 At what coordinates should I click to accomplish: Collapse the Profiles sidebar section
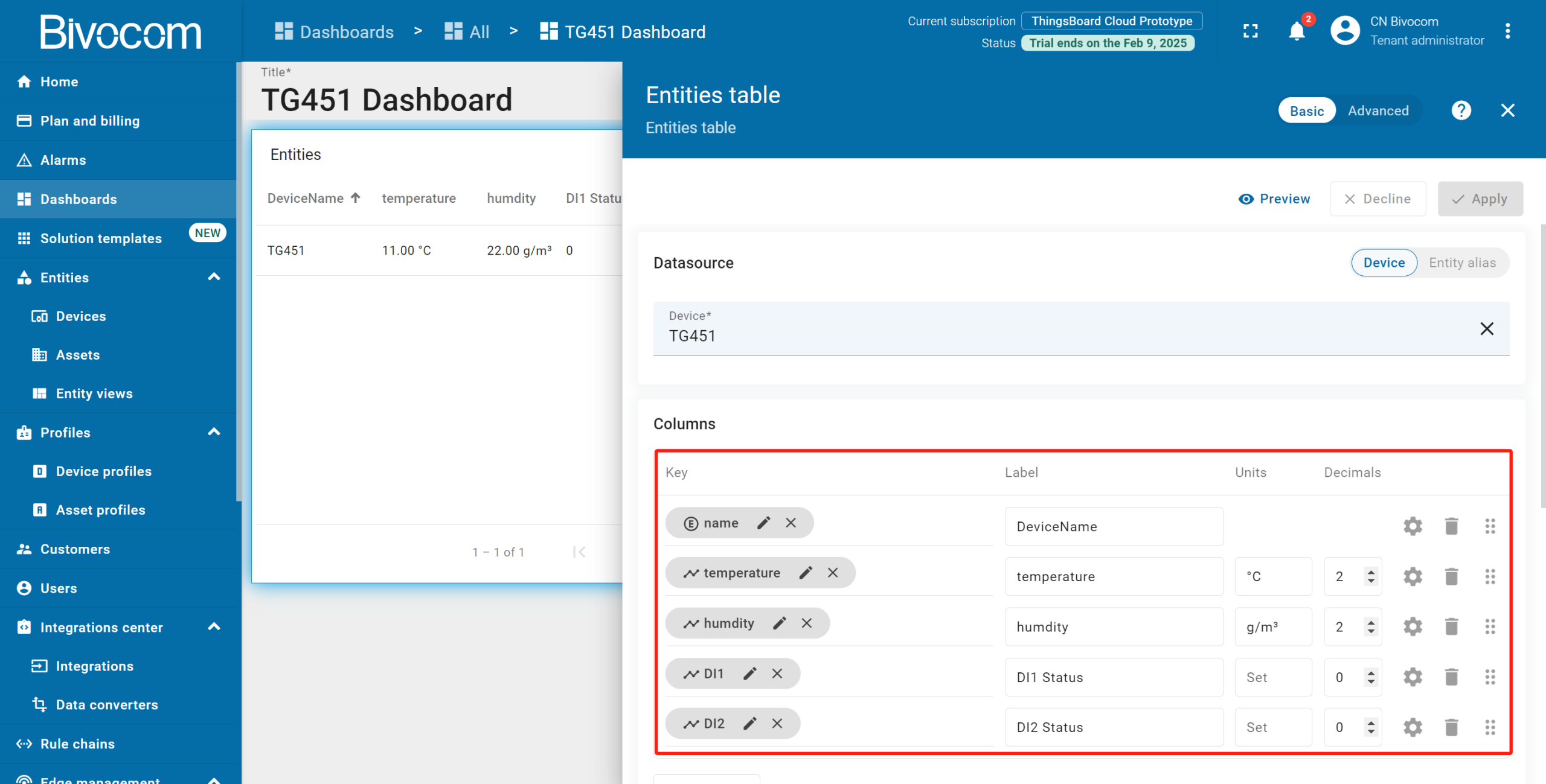(214, 432)
